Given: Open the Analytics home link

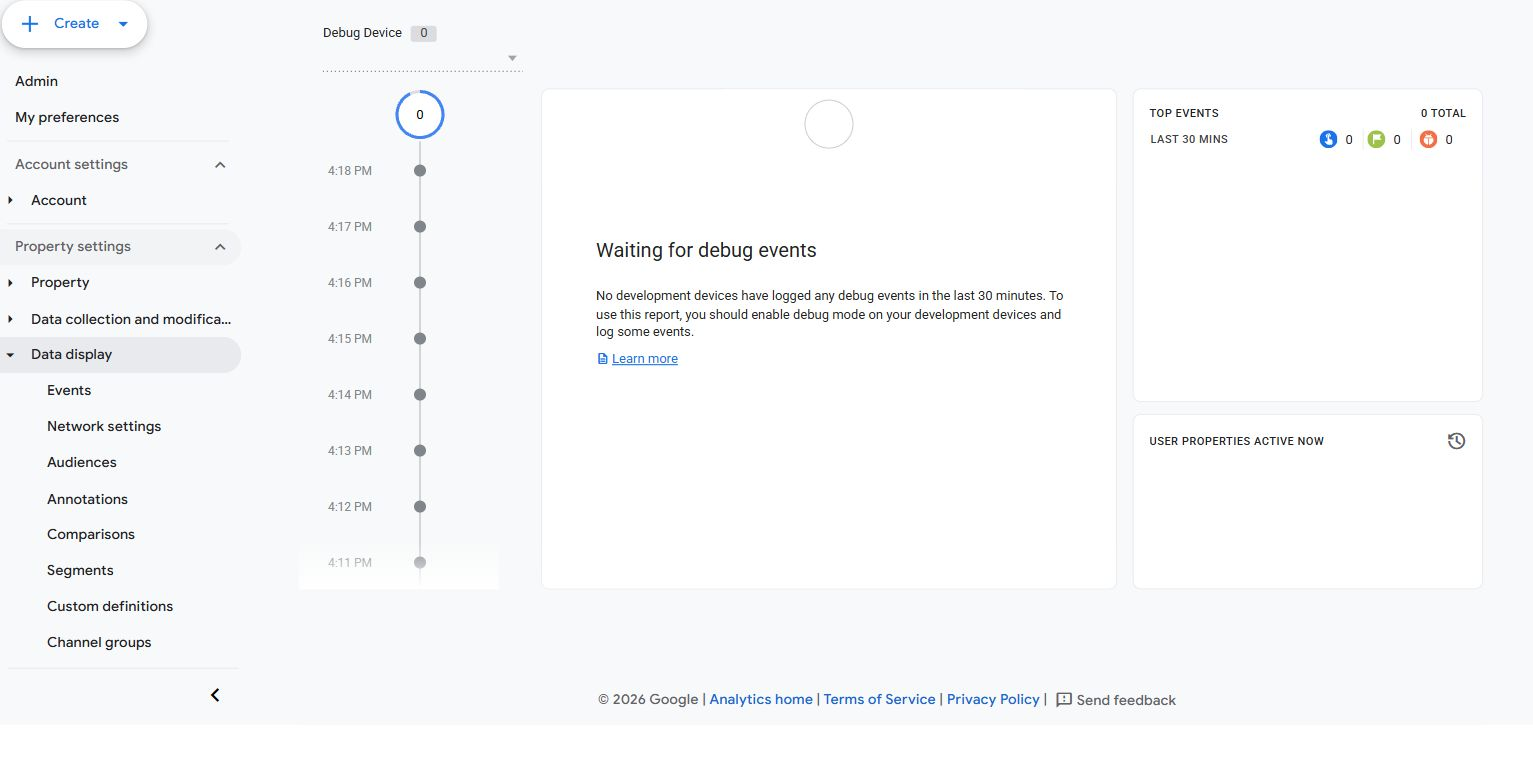Looking at the screenshot, I should point(761,700).
